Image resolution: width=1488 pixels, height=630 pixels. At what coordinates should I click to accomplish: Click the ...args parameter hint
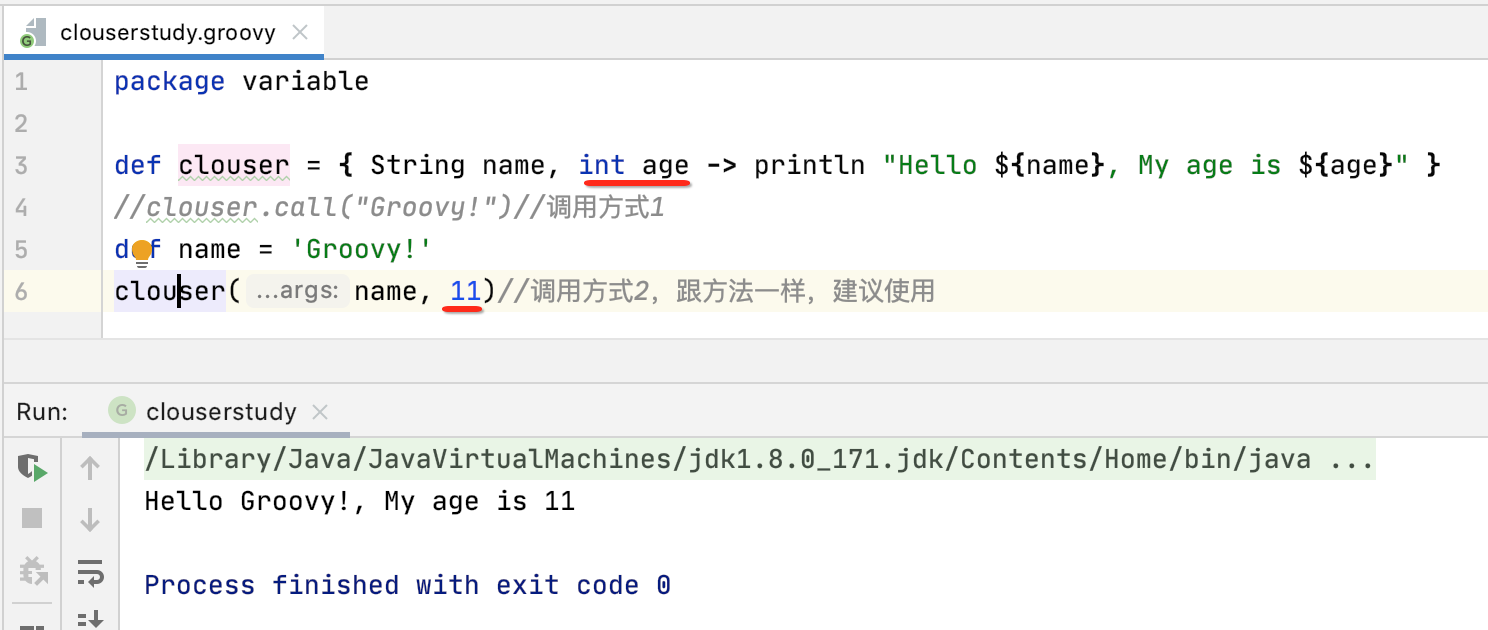click(297, 291)
